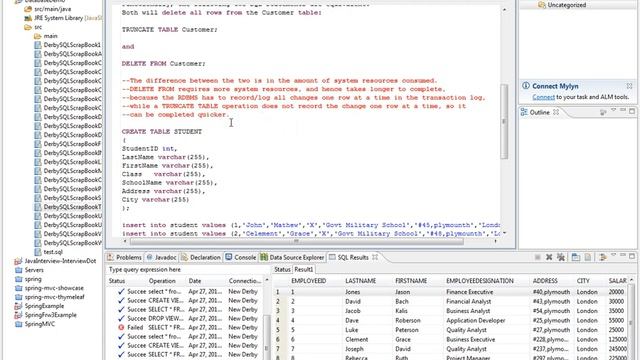Click the Connect Mylyn info icon

[x=526, y=86]
